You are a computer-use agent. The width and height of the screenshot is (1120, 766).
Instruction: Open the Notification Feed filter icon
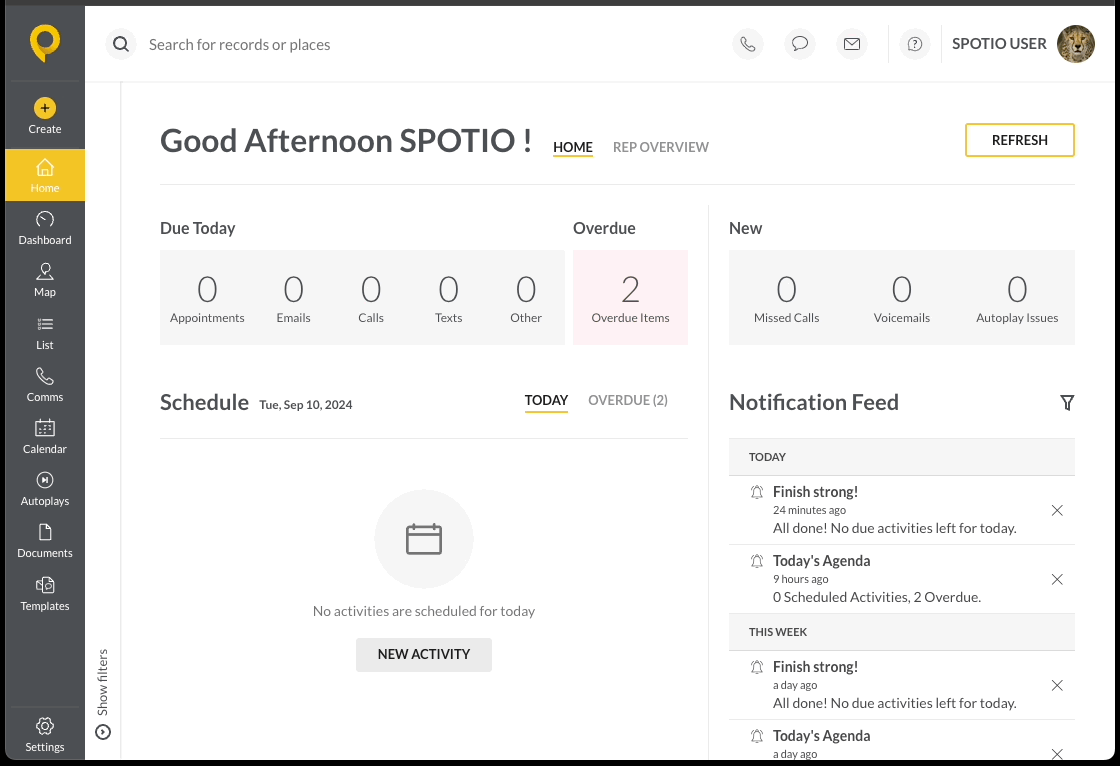click(x=1066, y=403)
